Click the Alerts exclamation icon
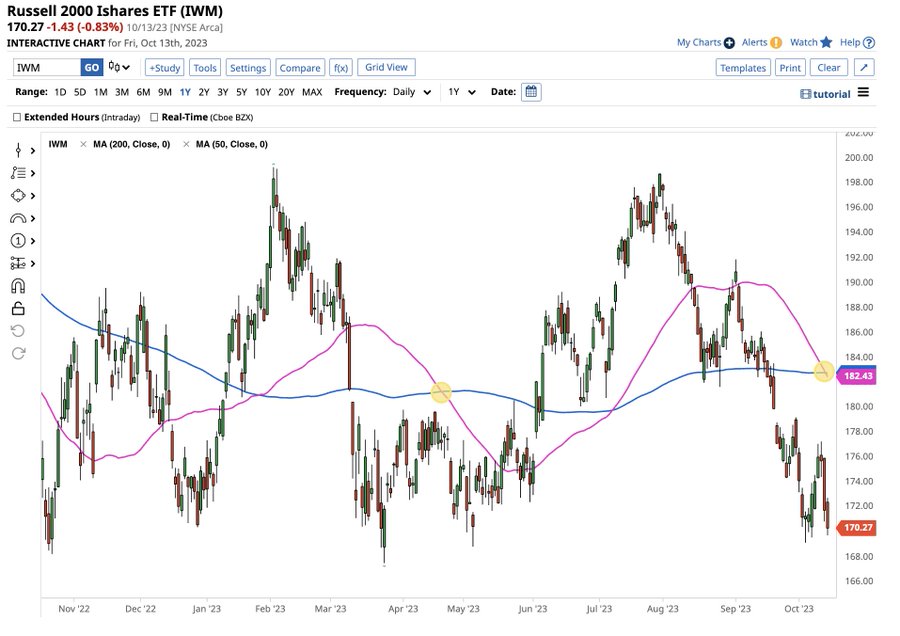 tap(776, 42)
